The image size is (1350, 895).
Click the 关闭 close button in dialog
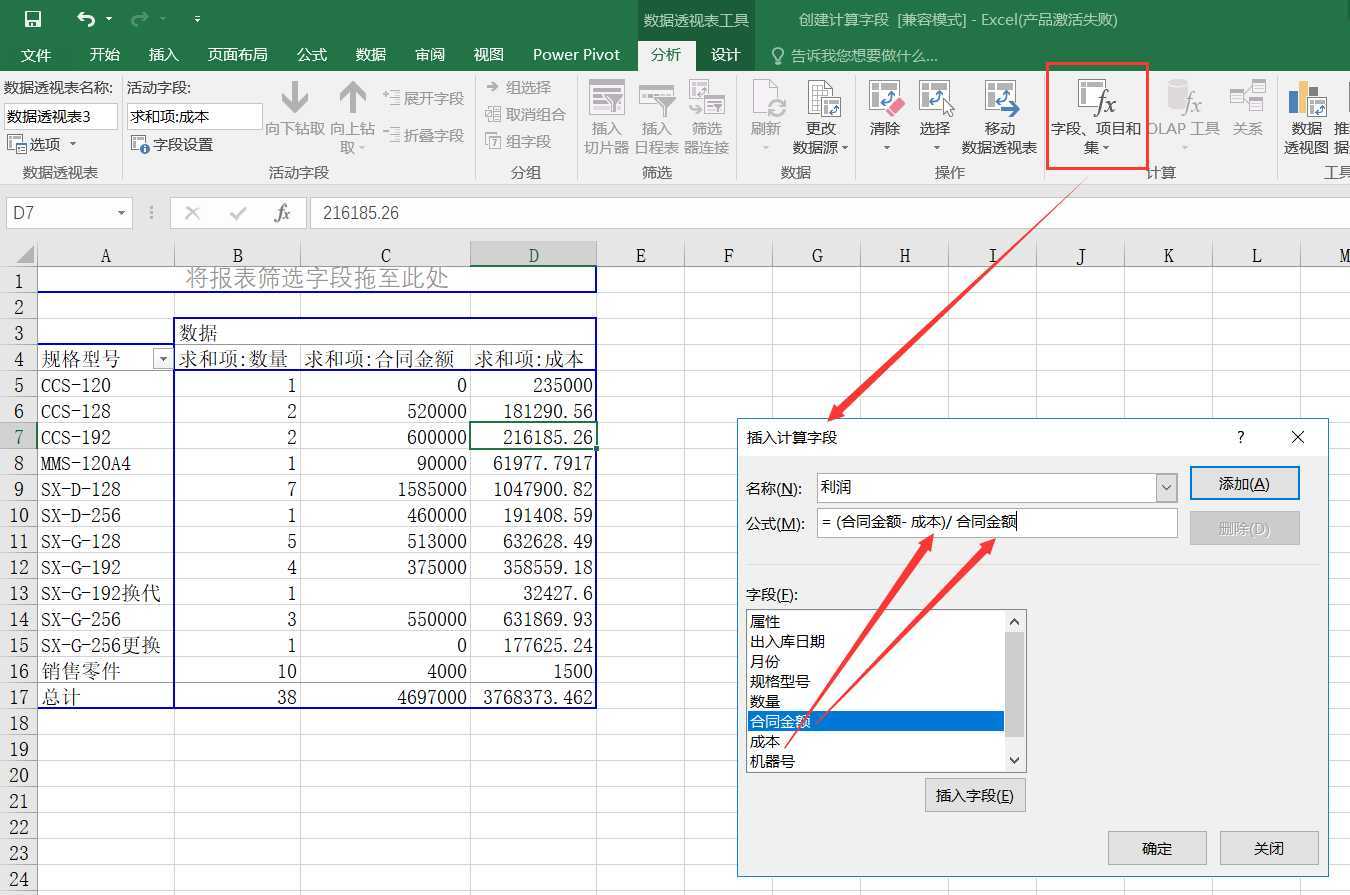[x=1269, y=848]
